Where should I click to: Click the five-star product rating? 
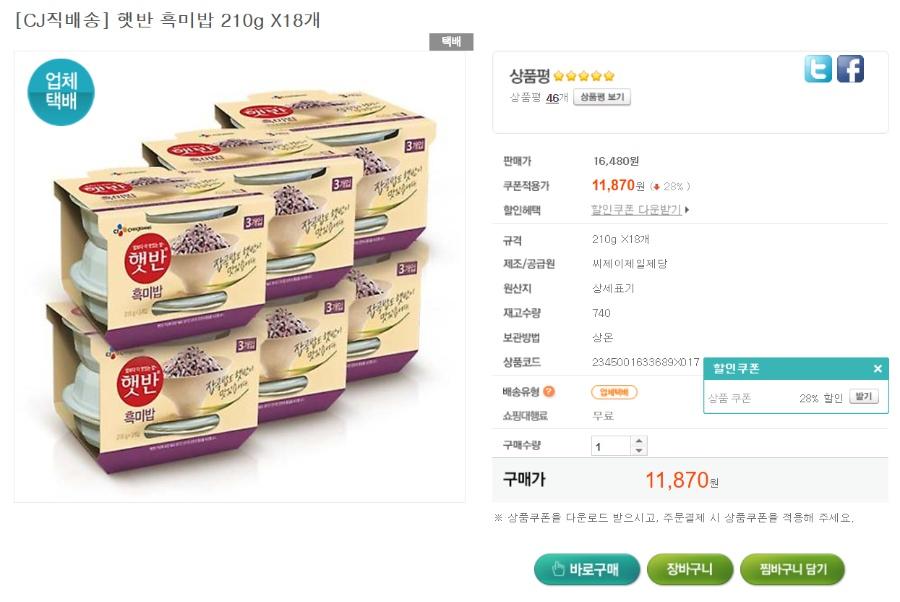pos(584,76)
